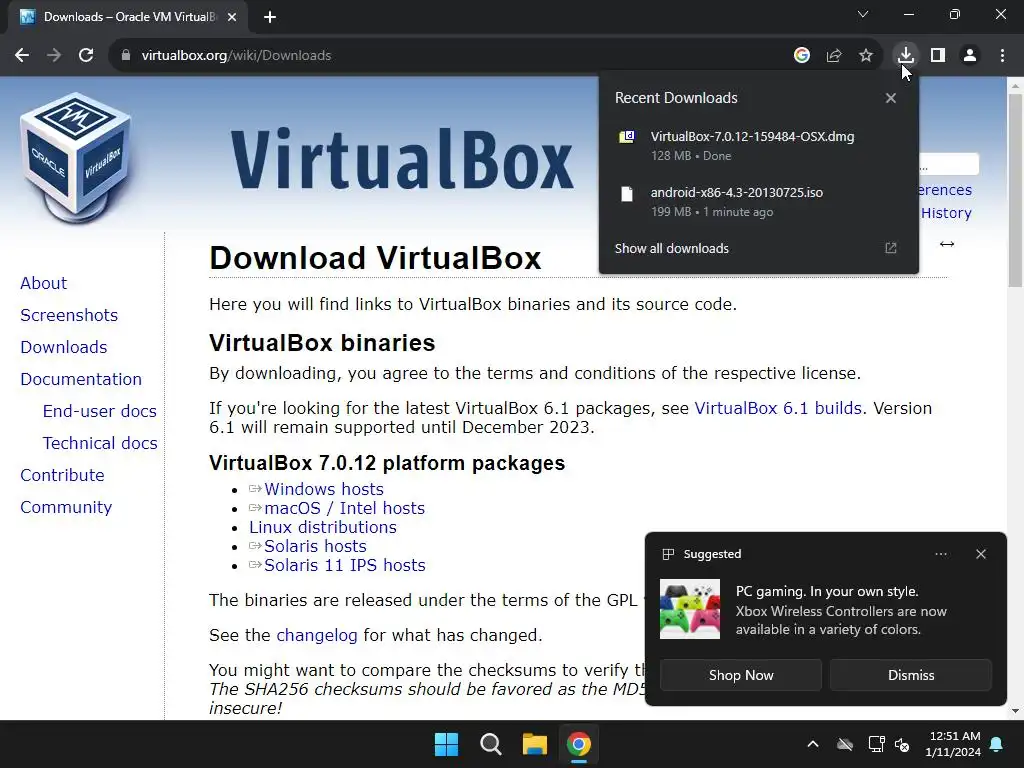Image resolution: width=1024 pixels, height=768 pixels.
Task: Close Recent Downloads popup
Action: click(891, 98)
